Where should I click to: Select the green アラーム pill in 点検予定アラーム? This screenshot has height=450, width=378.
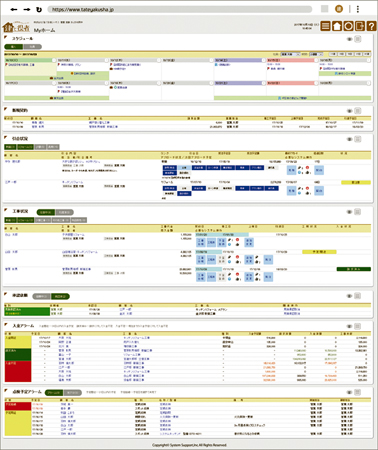click(x=54, y=393)
